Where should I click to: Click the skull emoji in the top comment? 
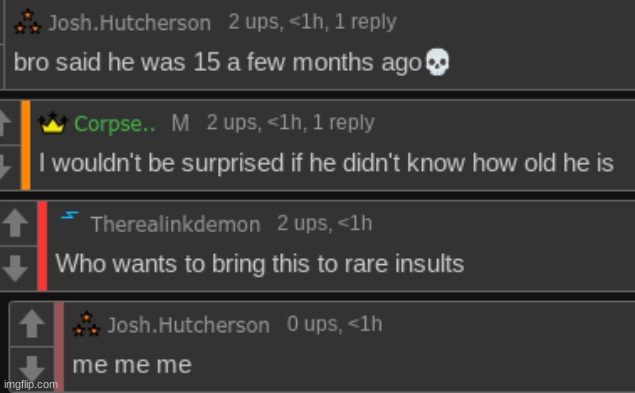click(437, 62)
